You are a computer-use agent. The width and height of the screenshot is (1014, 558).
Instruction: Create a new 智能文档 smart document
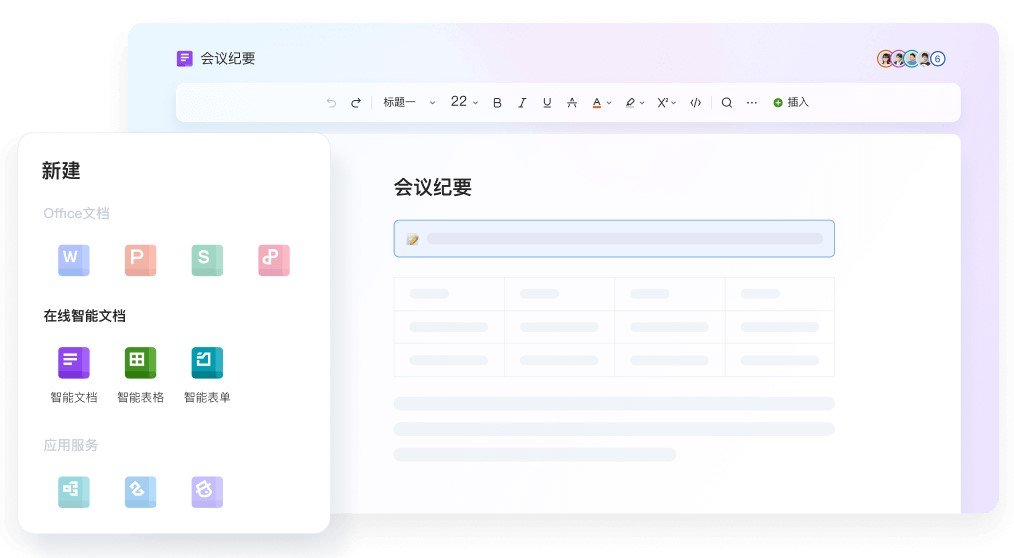coord(73,363)
